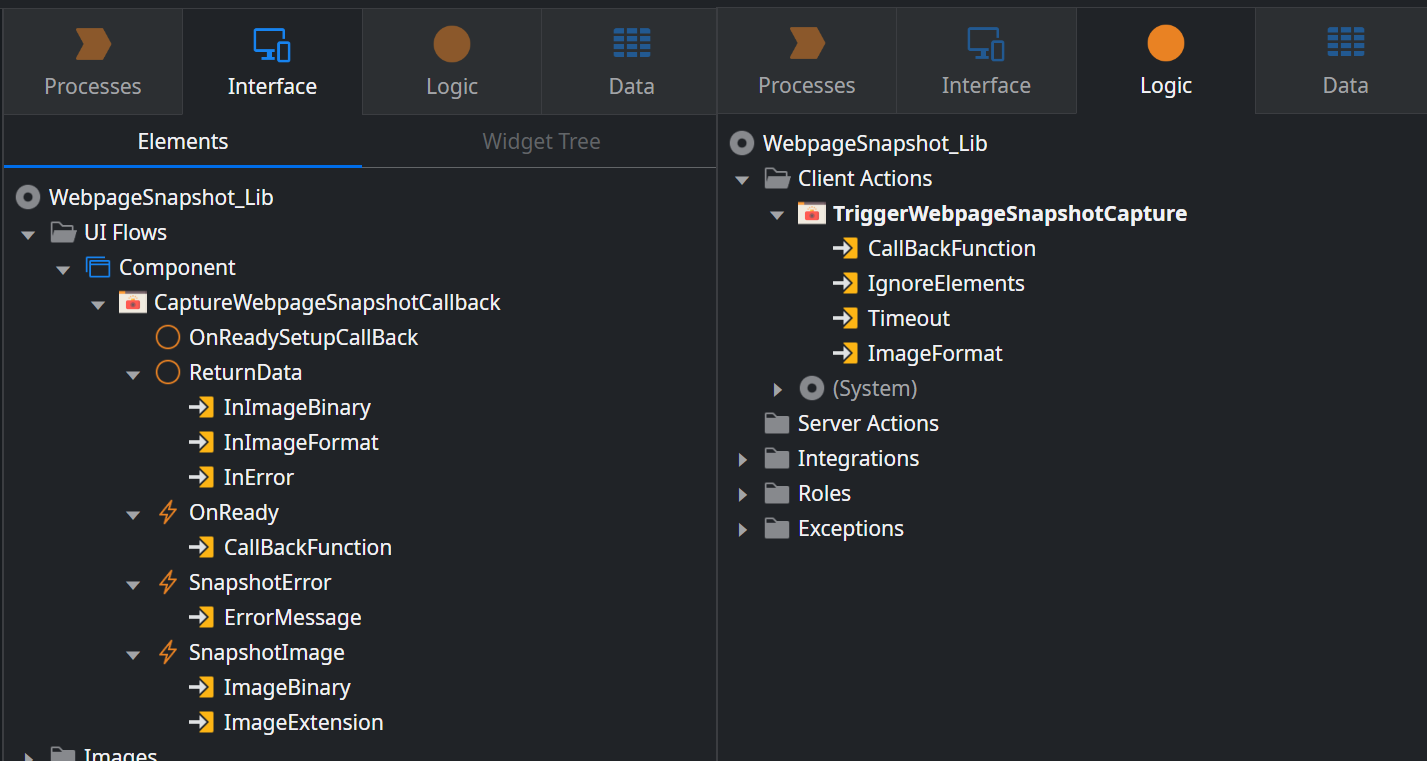Select the Elements sub-tab
The image size is (1427, 761).
click(183, 141)
